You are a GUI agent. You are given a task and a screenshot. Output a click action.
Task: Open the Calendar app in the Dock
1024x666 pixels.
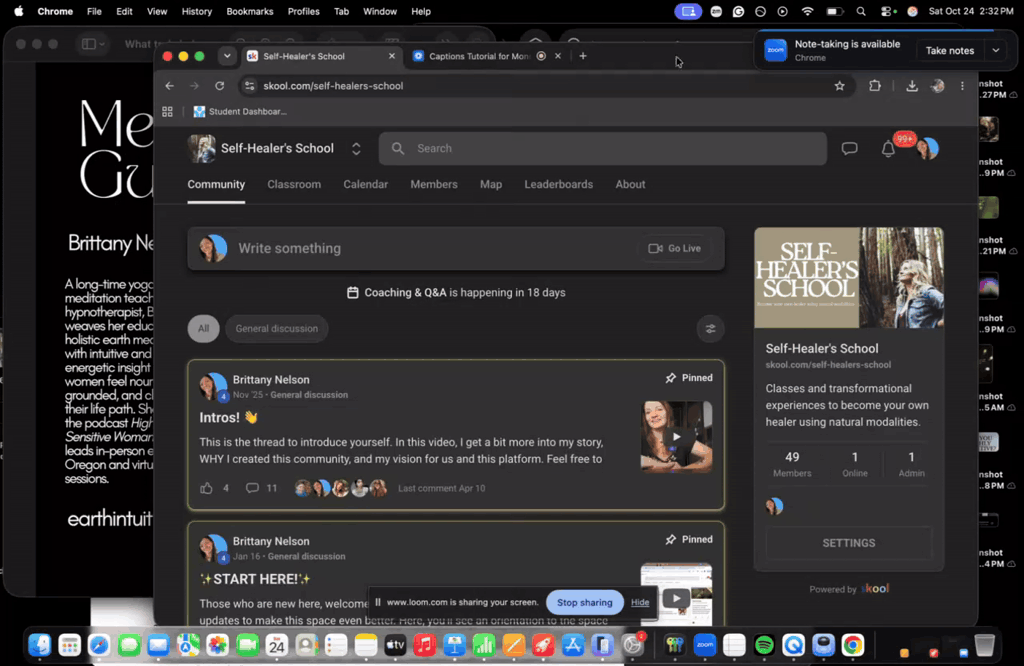(277, 646)
